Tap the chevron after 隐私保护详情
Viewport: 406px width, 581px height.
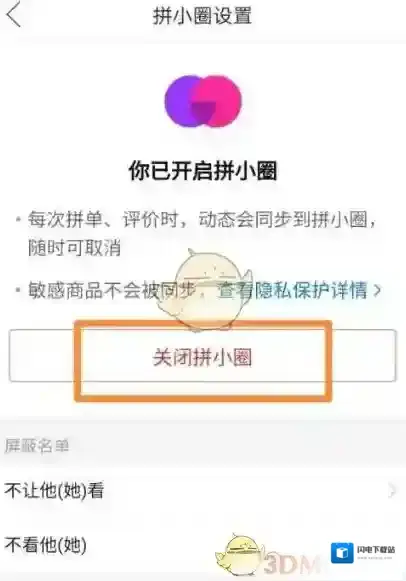click(x=377, y=290)
